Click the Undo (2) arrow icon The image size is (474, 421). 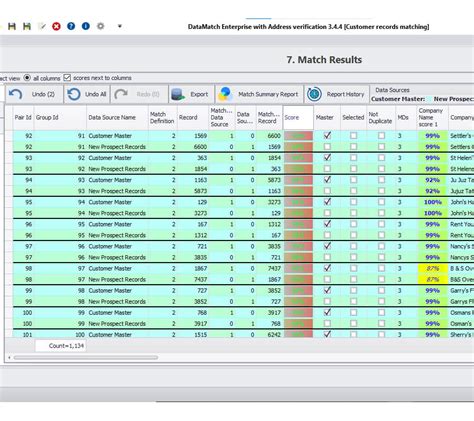coord(15,94)
